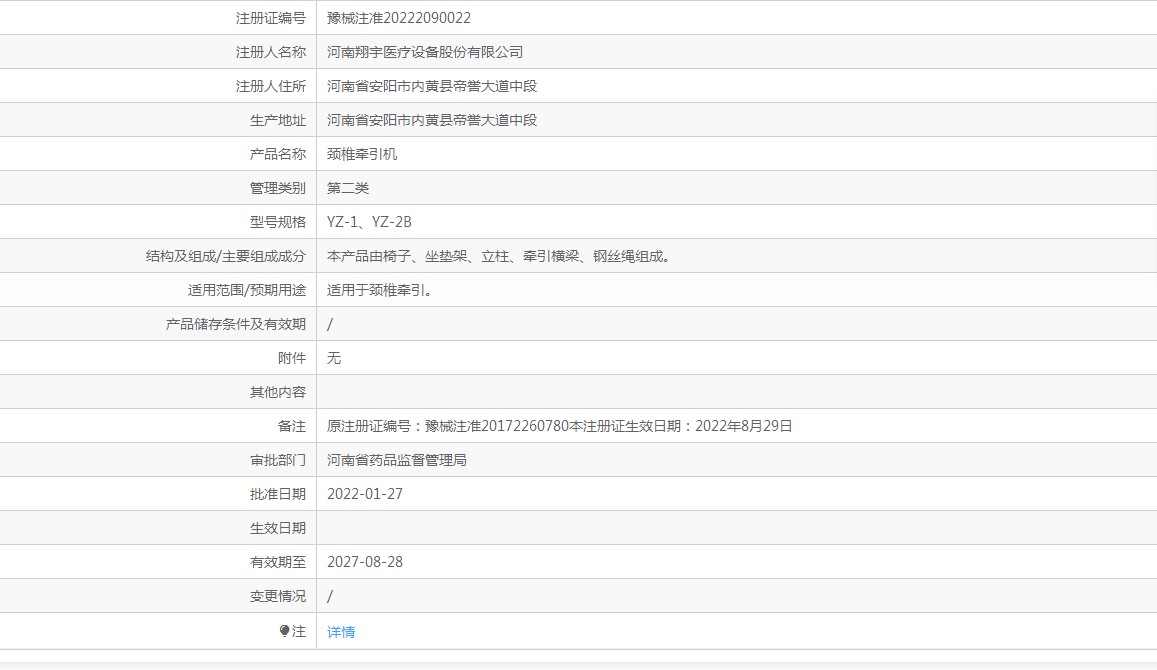Click the 生效日期 label
The height and width of the screenshot is (670, 1157).
[x=277, y=528]
